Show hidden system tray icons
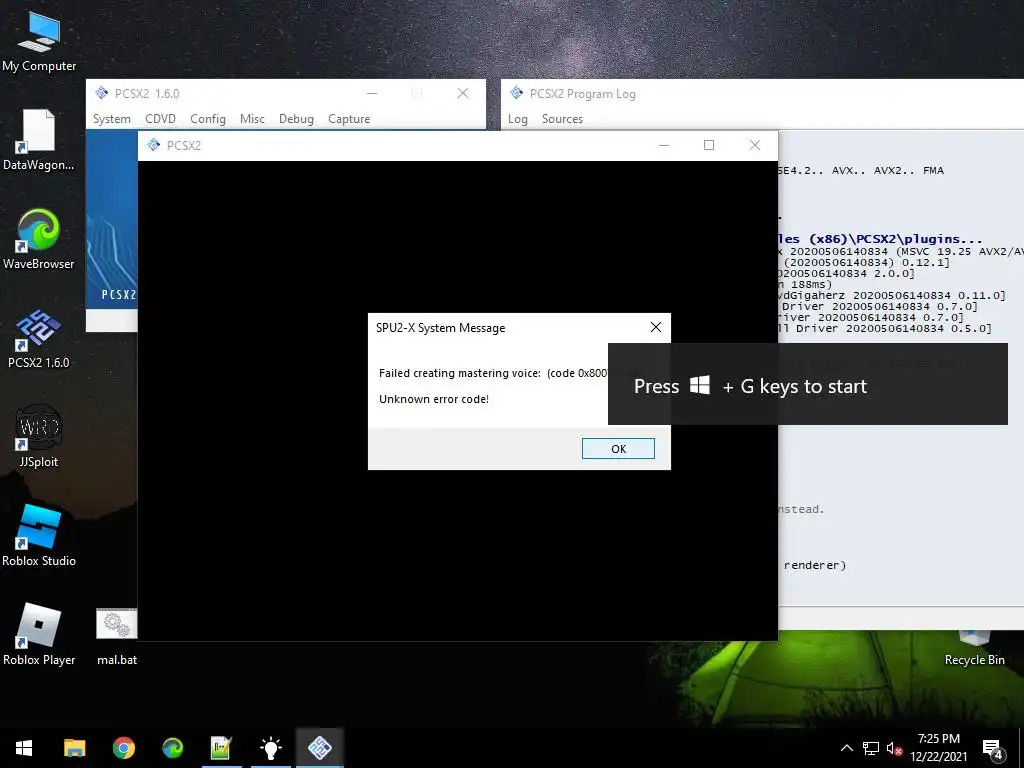1024x768 pixels. click(846, 748)
